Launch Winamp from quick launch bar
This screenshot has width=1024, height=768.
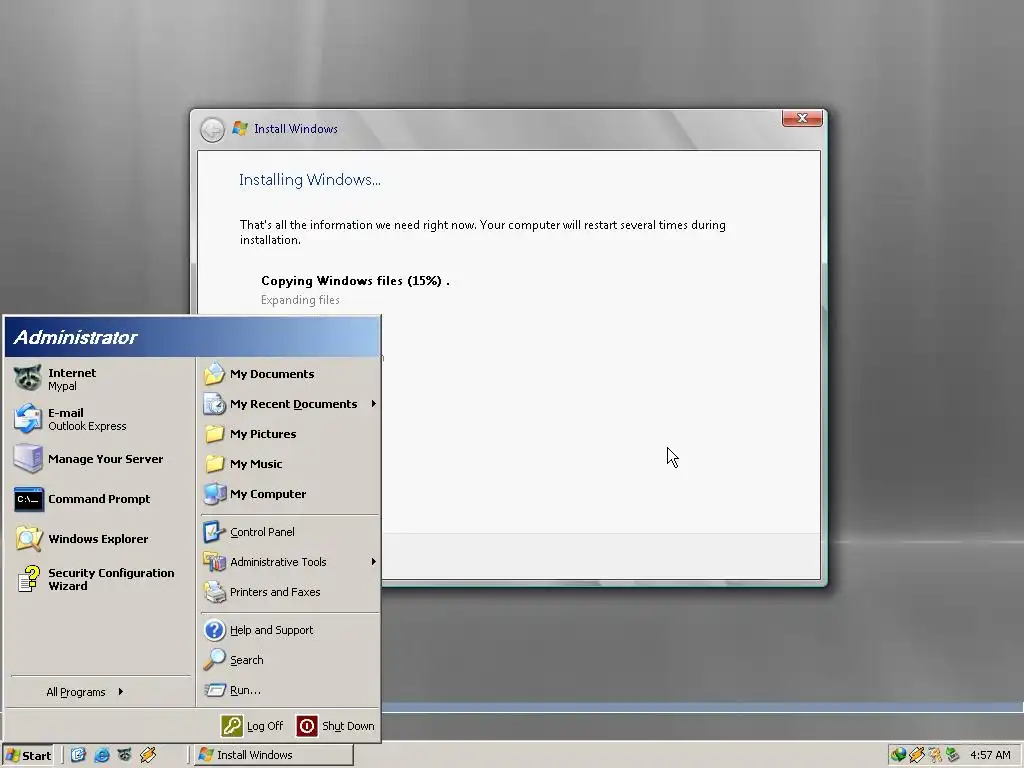(x=148, y=755)
